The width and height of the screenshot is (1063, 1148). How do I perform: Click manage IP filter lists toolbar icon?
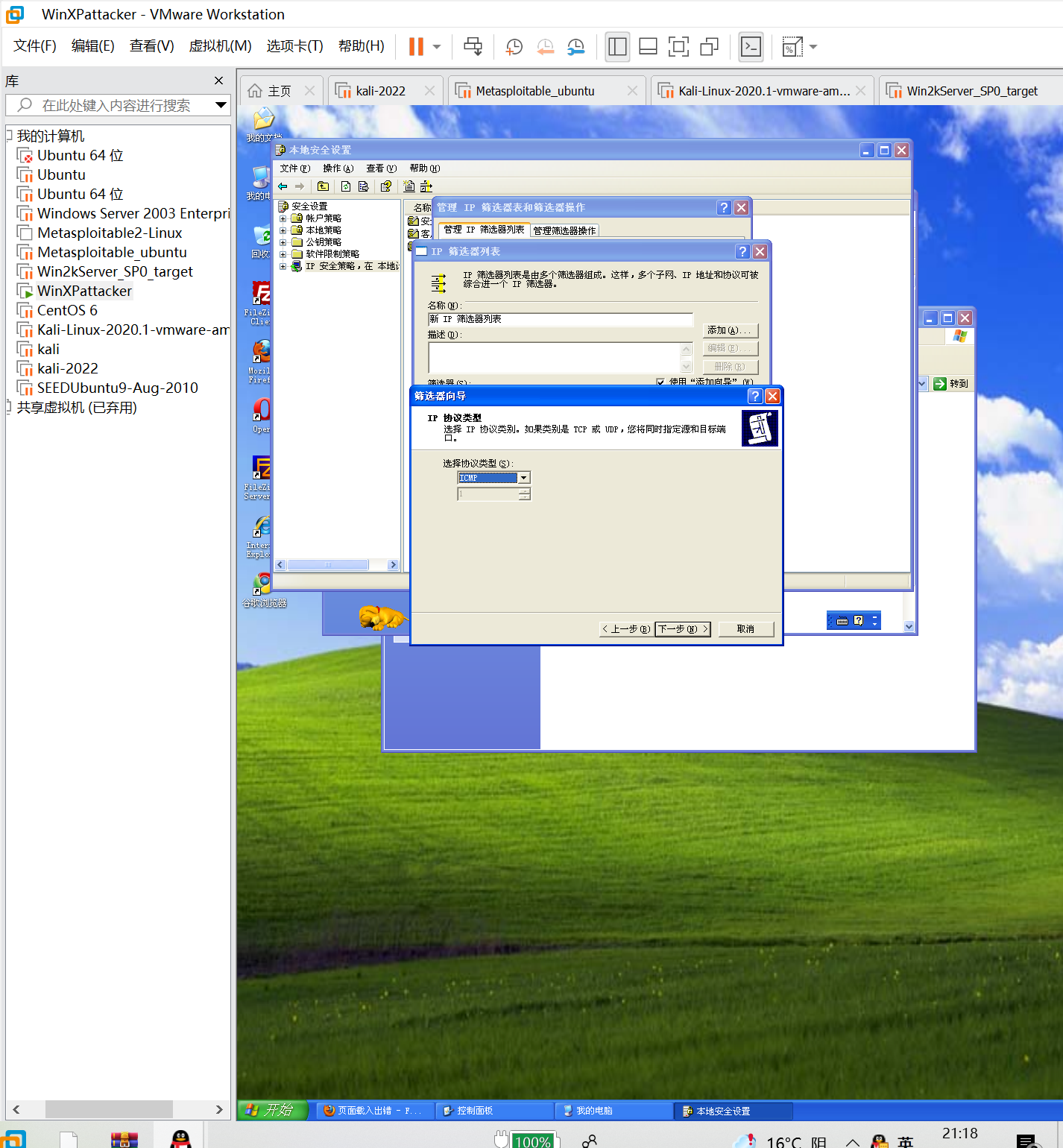426,186
